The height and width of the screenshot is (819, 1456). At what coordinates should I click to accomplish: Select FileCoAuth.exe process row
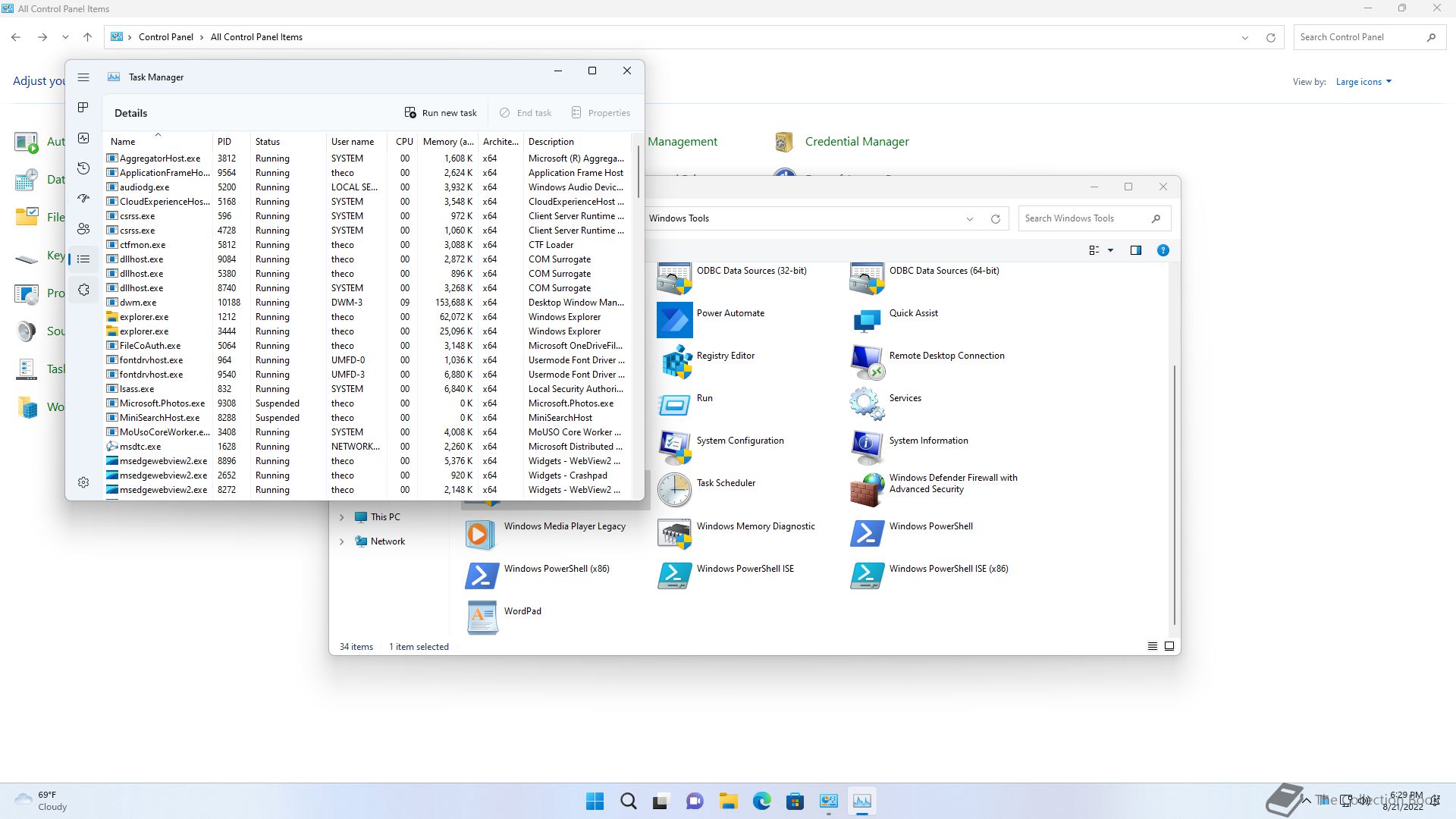(367, 346)
